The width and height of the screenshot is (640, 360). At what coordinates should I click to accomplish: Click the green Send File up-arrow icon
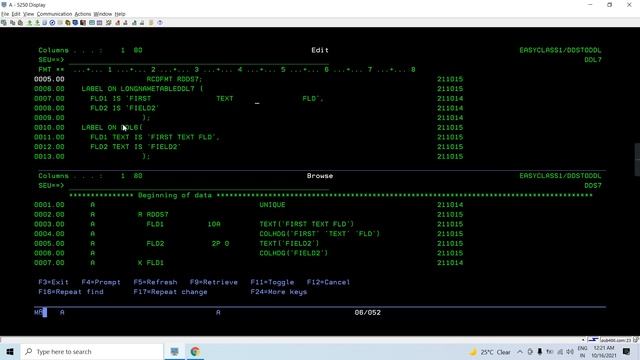click(29, 22)
